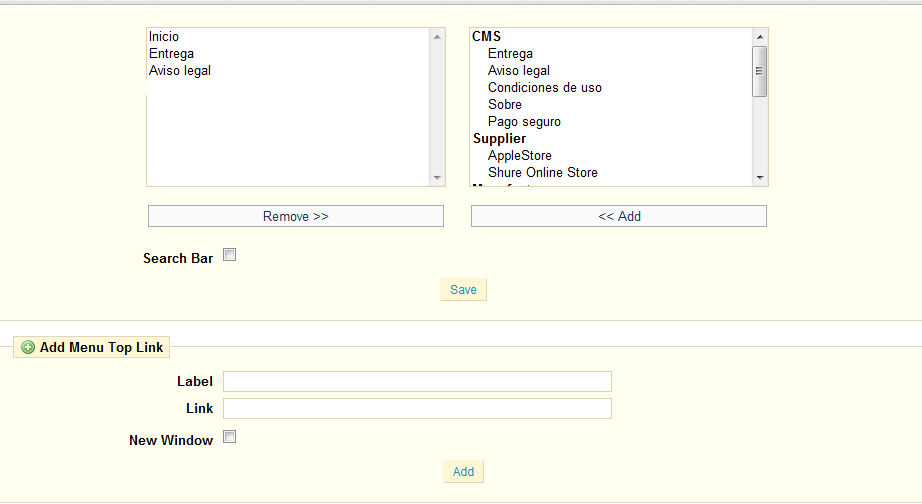Click the Remove >> button
The image size is (922, 504).
pyautogui.click(x=296, y=216)
